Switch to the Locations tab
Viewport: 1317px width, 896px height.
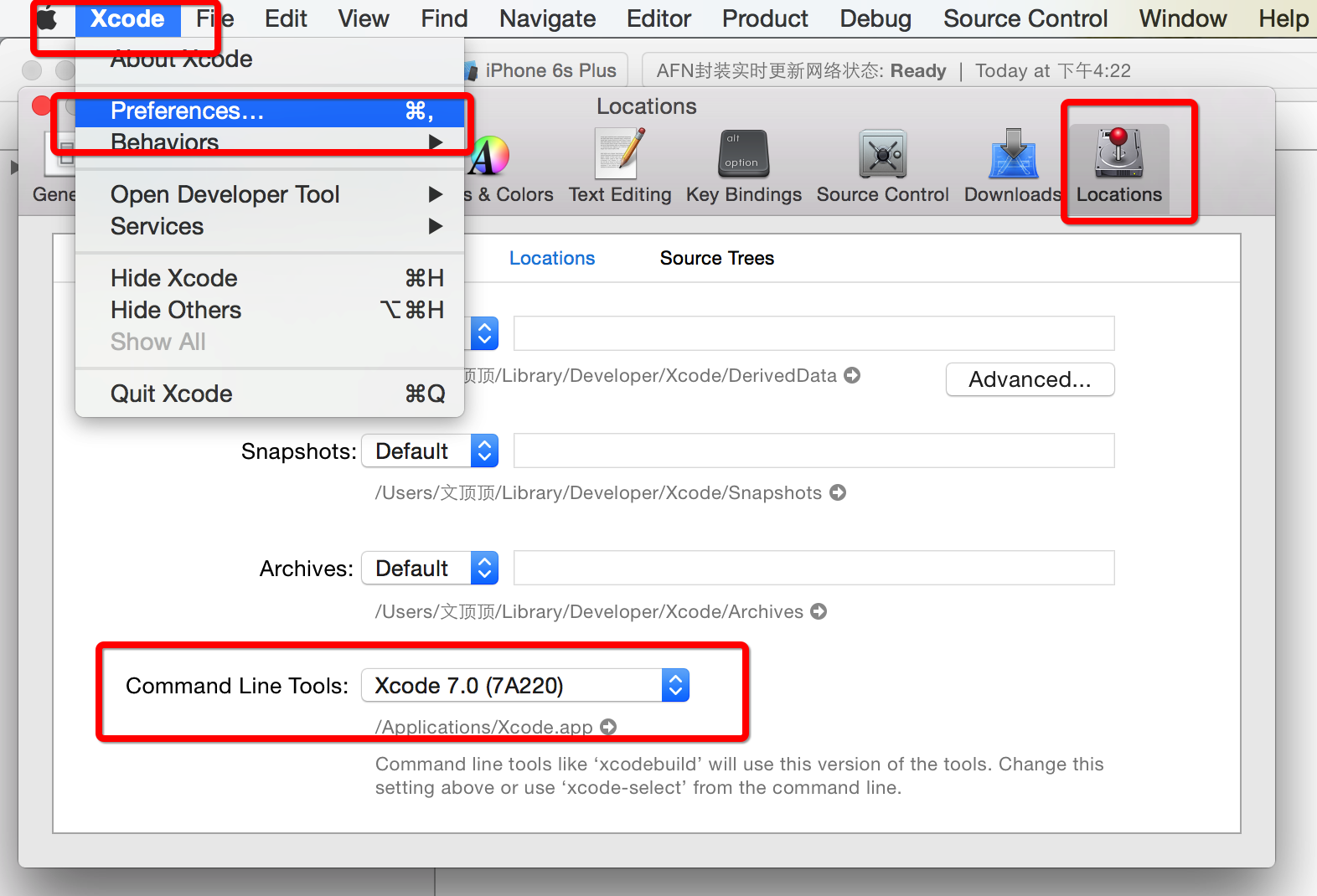click(552, 258)
